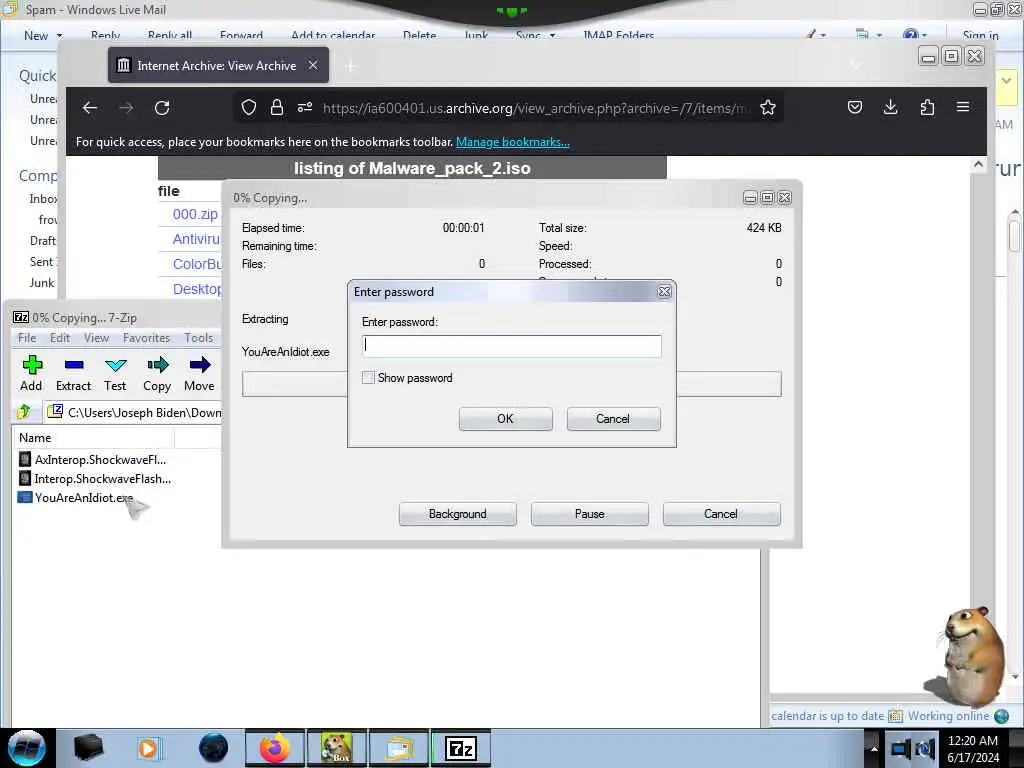Click the tracking protection shield icon
Viewport: 1024px width, 768px height.
(249, 108)
